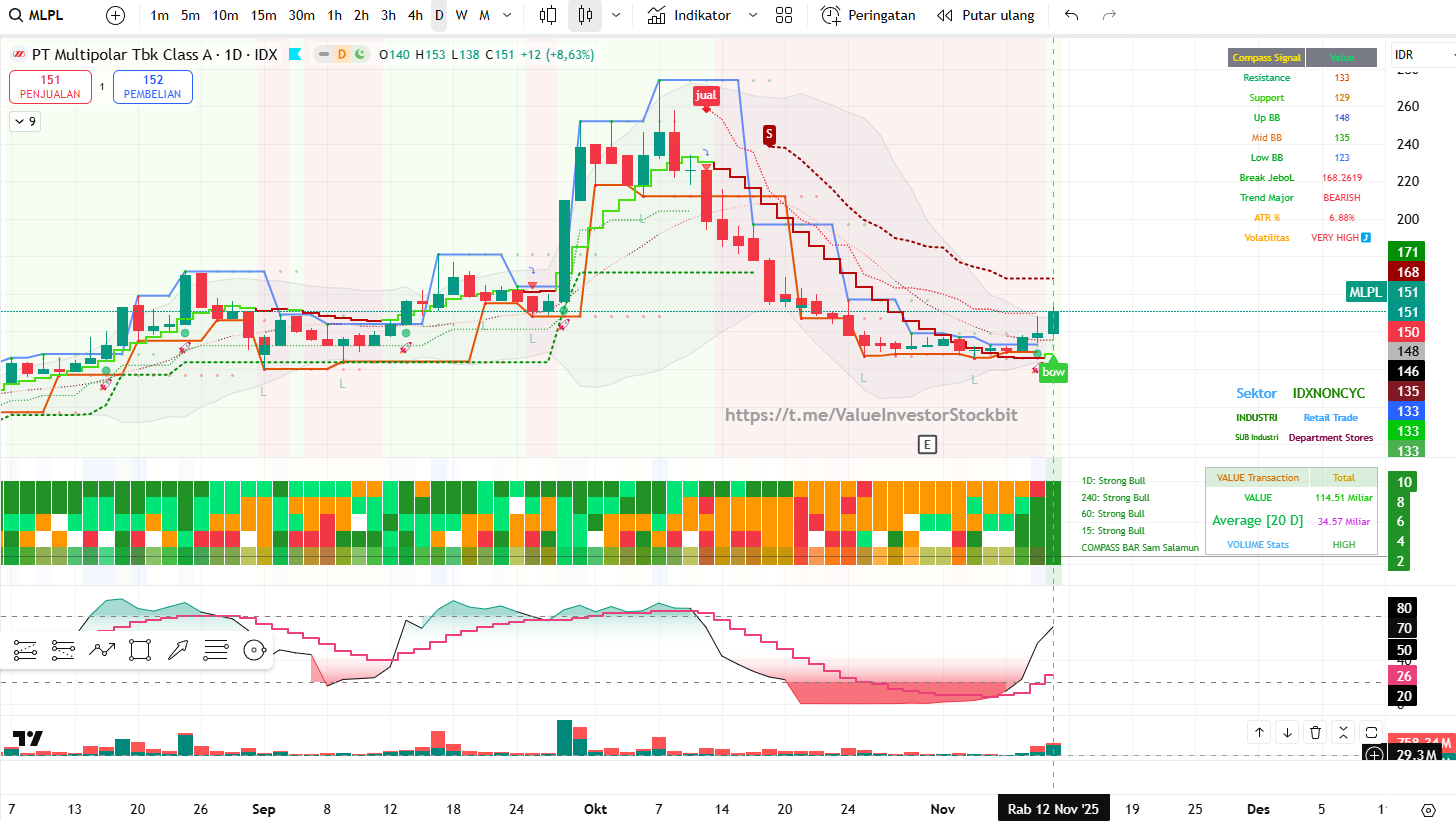Click the grey dash icon in the legend pill
1456x821 pixels.
323,55
